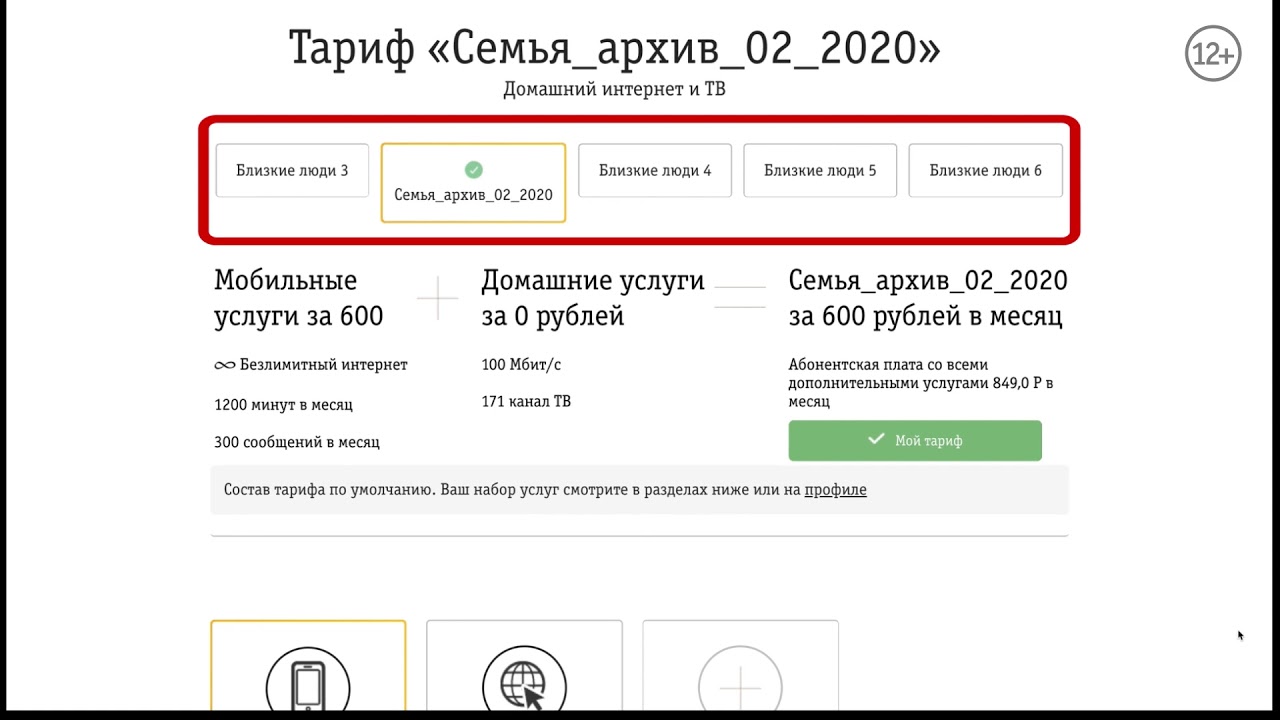Click the Домашний интернет и ТВ subtitle
Image resolution: width=1280 pixels, height=720 pixels.
click(x=614, y=90)
